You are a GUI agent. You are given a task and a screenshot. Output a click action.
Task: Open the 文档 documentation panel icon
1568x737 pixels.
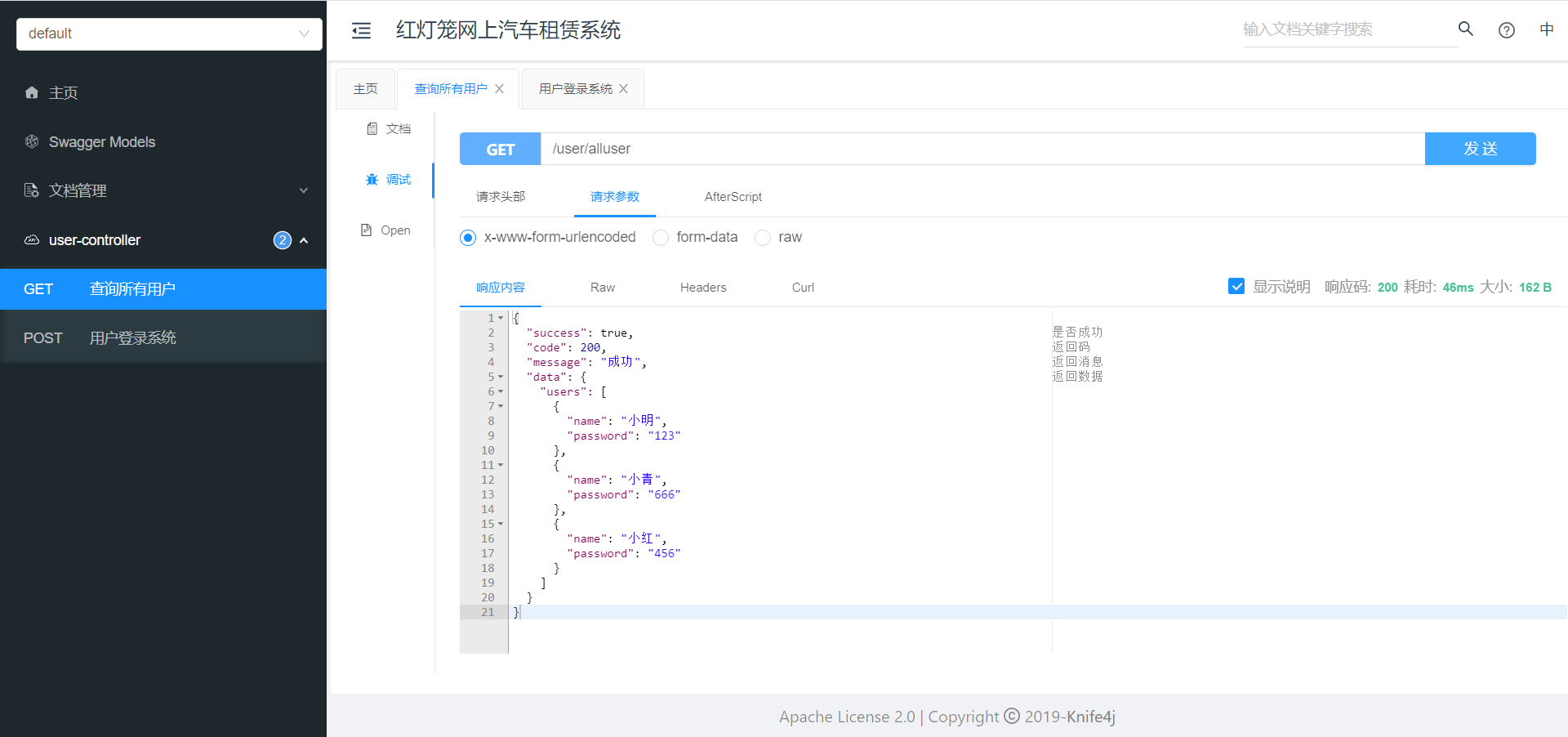point(372,128)
